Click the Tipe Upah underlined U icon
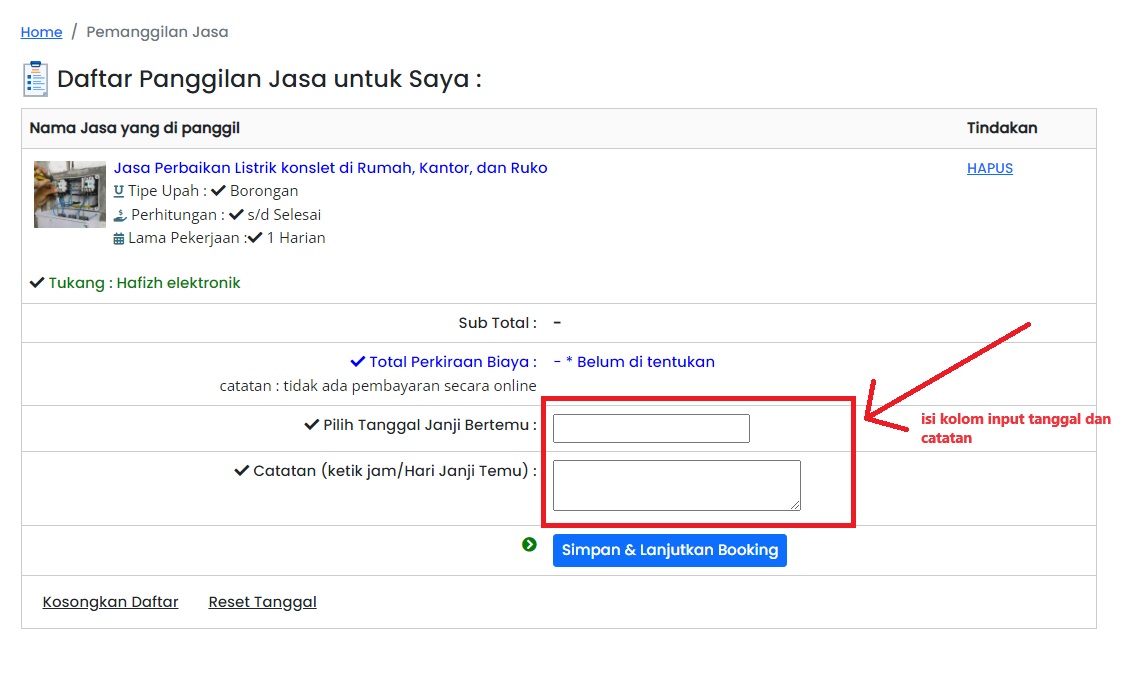 [119, 191]
